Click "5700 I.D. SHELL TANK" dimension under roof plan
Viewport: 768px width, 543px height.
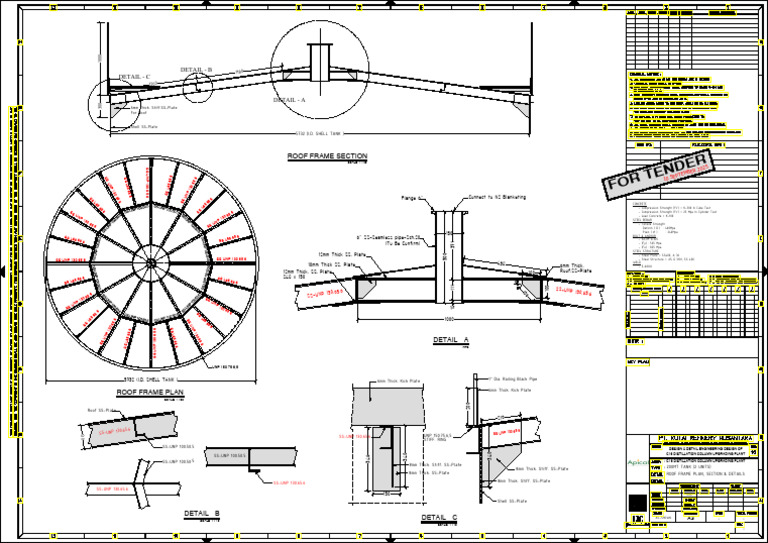point(149,379)
